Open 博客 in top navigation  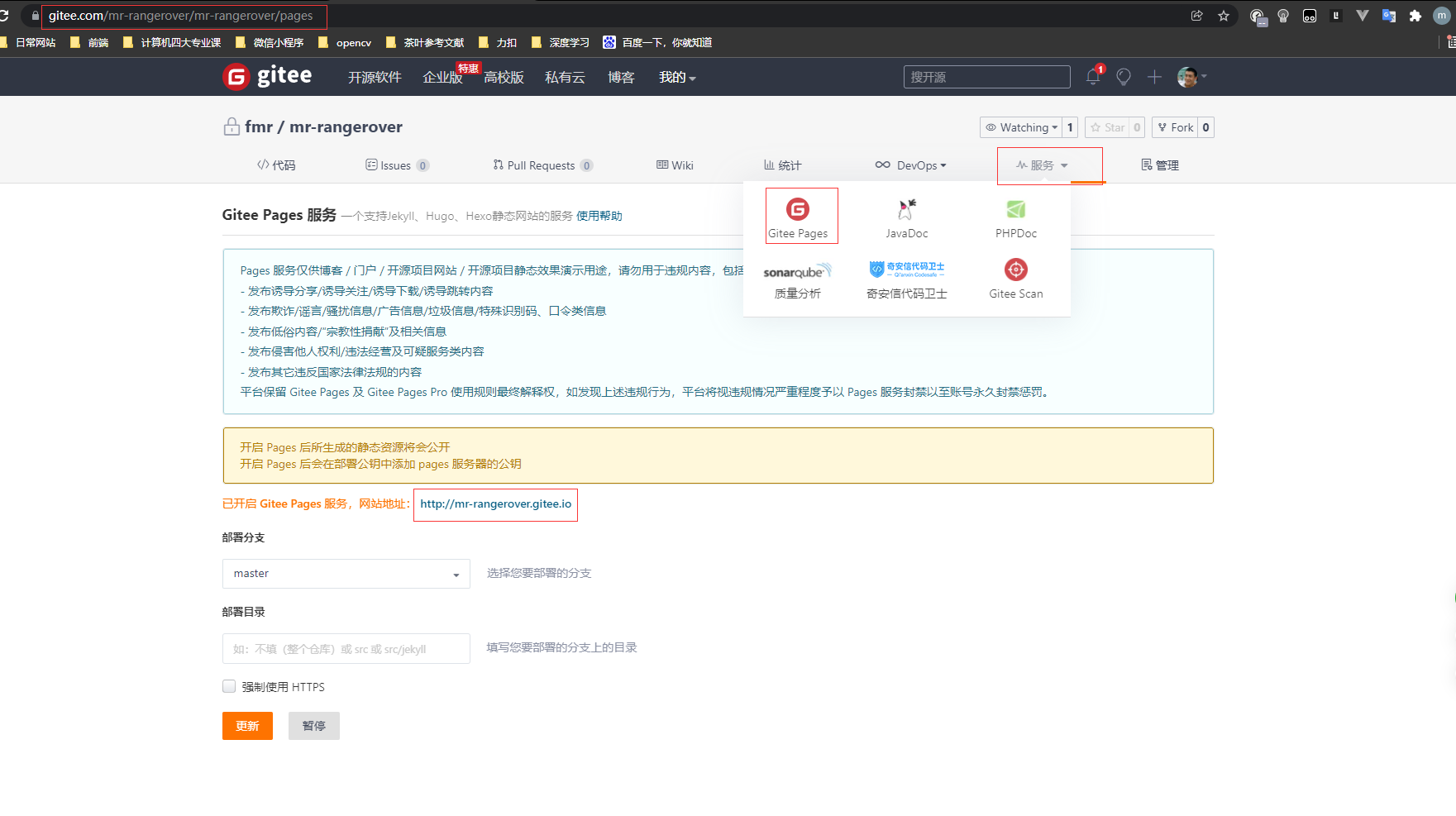(621, 77)
